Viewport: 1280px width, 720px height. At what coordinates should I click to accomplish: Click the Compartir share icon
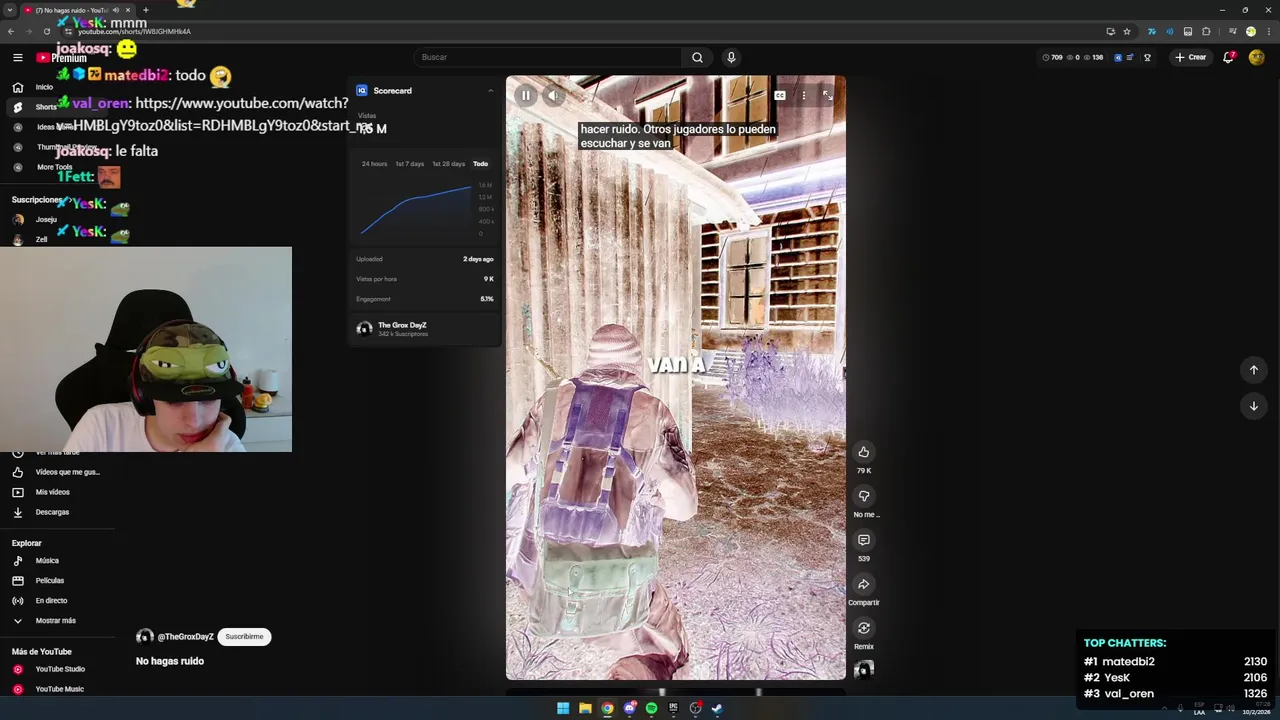point(863,584)
